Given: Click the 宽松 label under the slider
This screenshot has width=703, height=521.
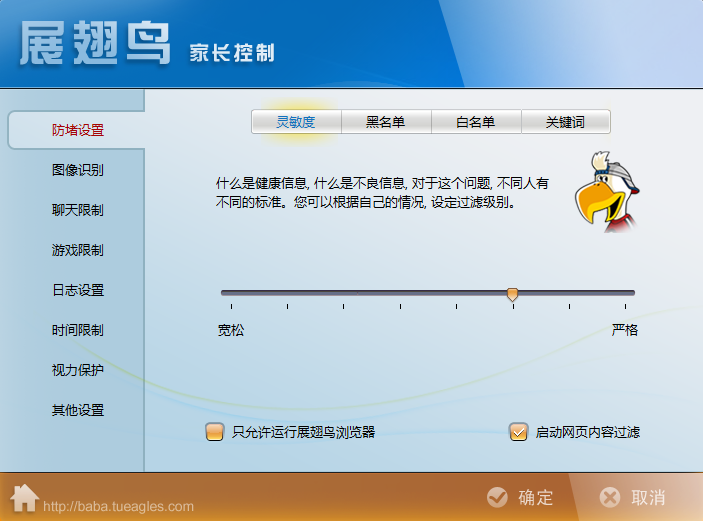Looking at the screenshot, I should click(x=231, y=330).
